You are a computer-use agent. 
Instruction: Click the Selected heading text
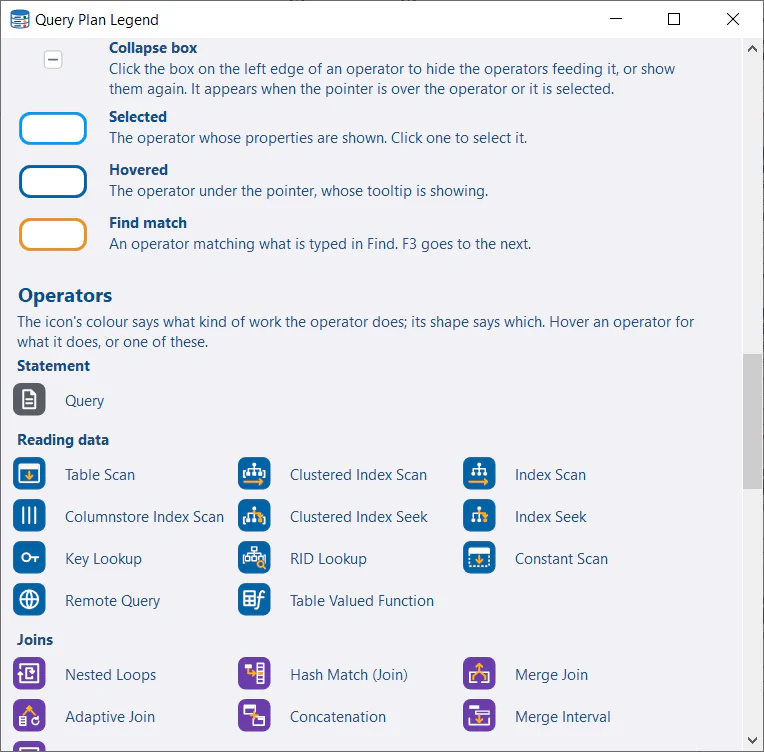click(x=138, y=117)
